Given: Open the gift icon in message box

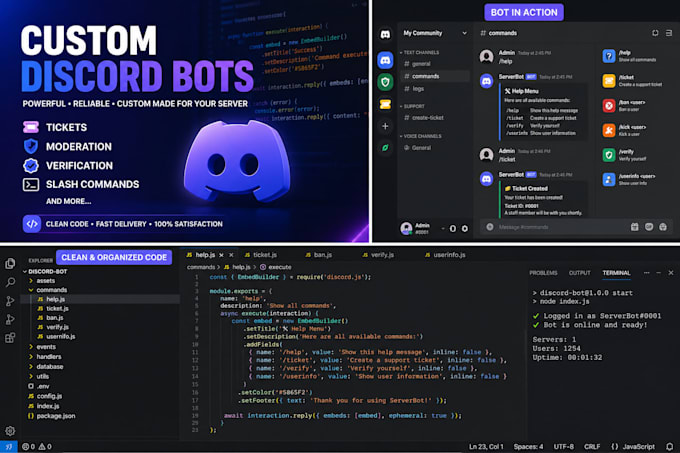Looking at the screenshot, I should [x=634, y=227].
